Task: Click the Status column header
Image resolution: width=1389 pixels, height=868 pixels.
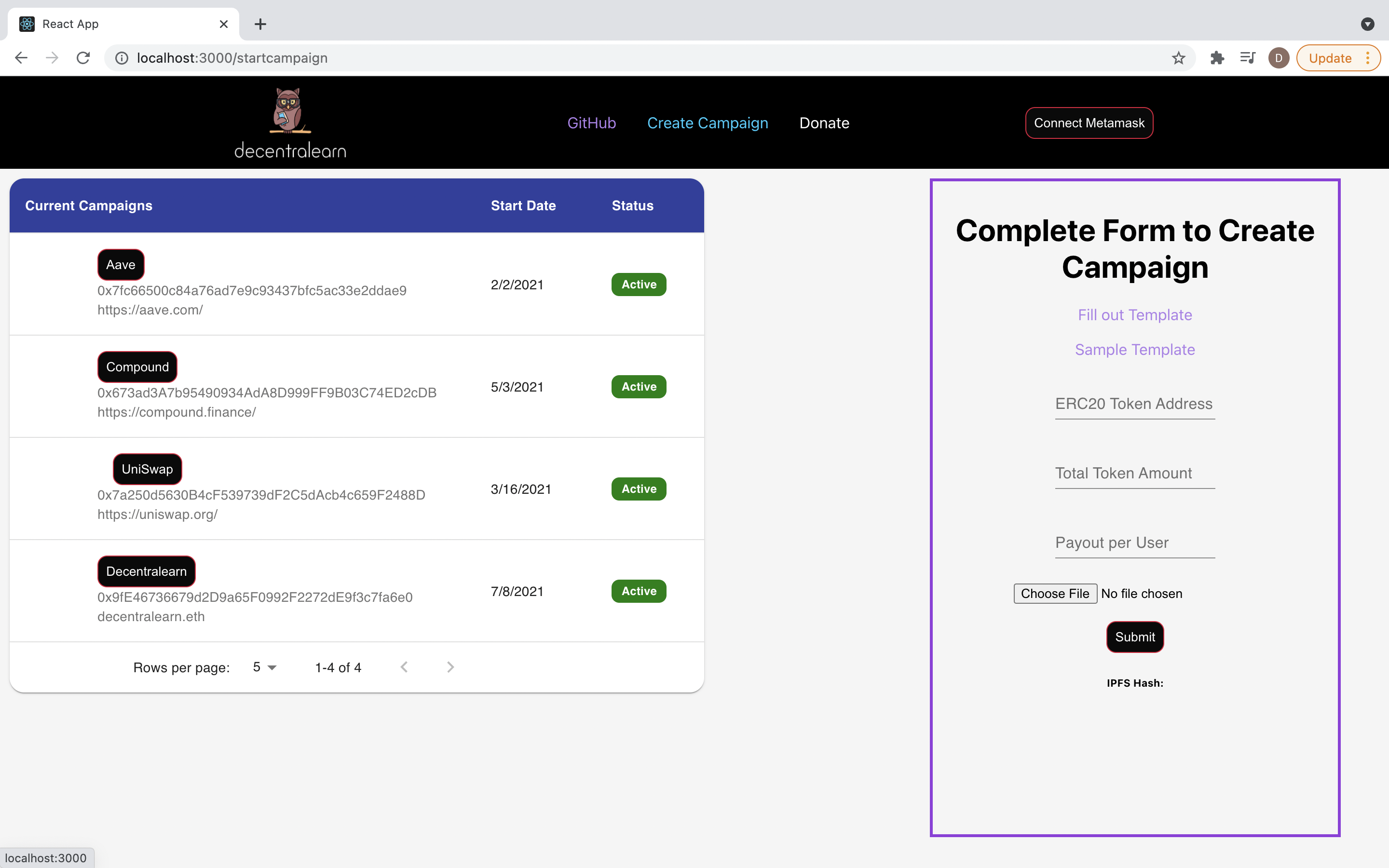Action: coord(632,205)
